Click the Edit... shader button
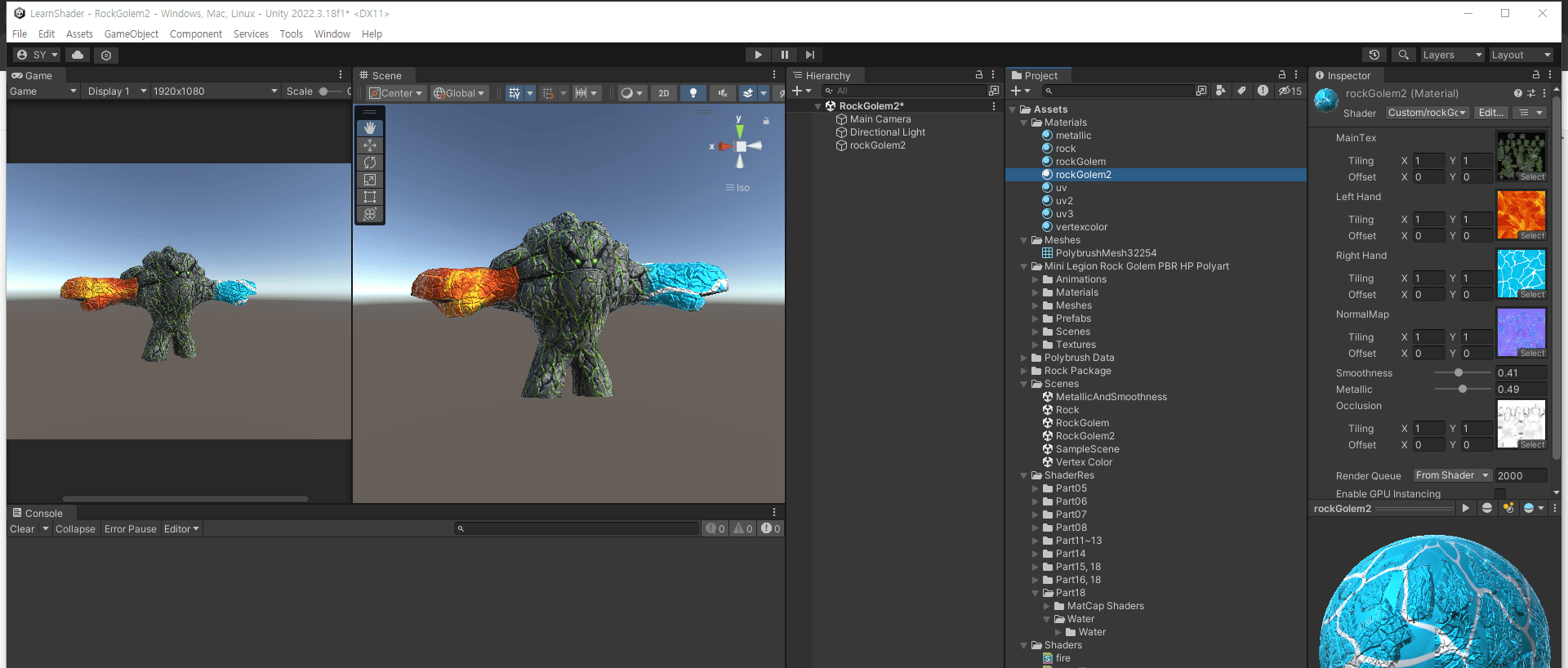This screenshot has height=668, width=1568. point(1491,113)
